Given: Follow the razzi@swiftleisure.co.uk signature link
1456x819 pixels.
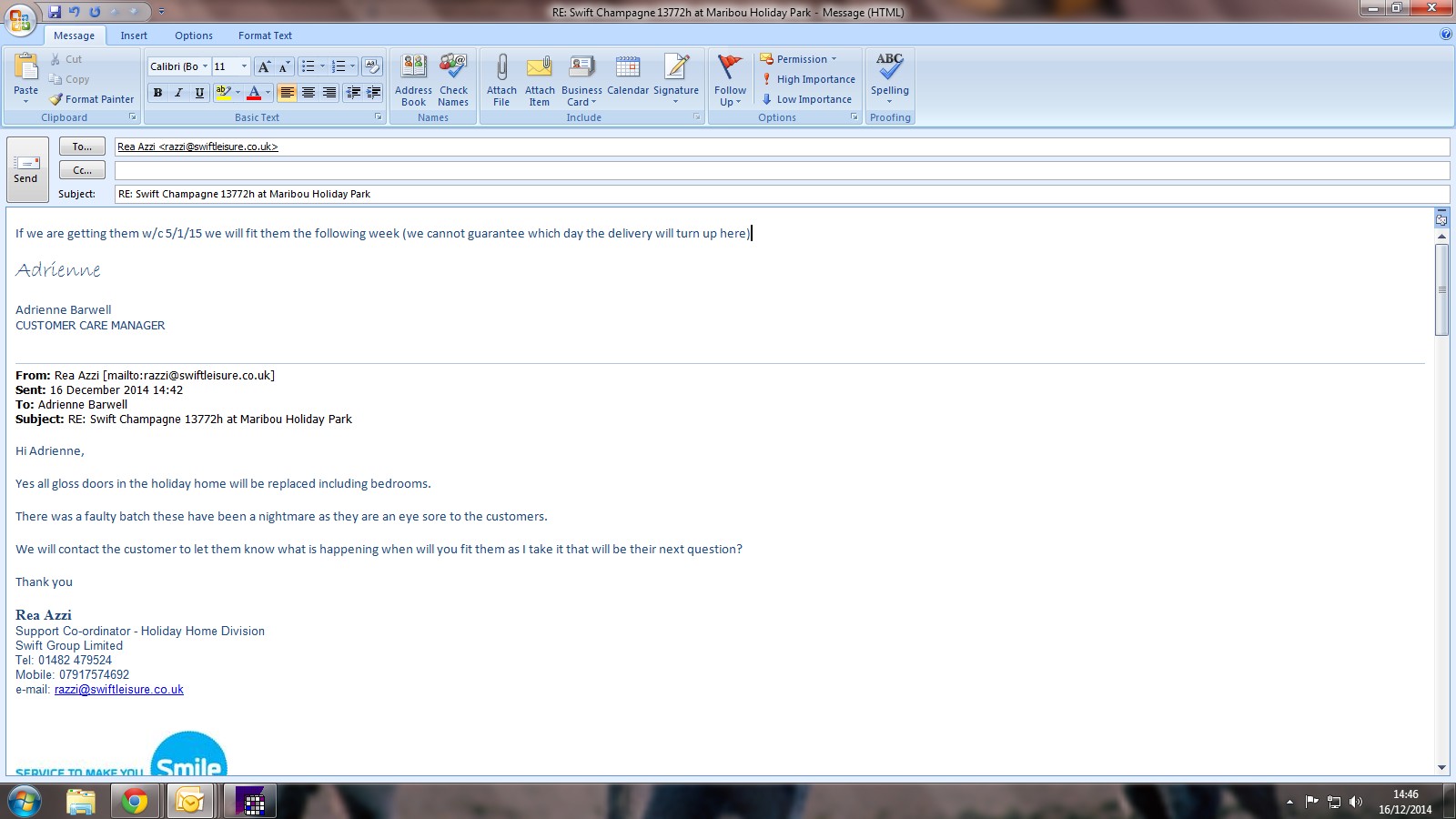Looking at the screenshot, I should point(119,690).
